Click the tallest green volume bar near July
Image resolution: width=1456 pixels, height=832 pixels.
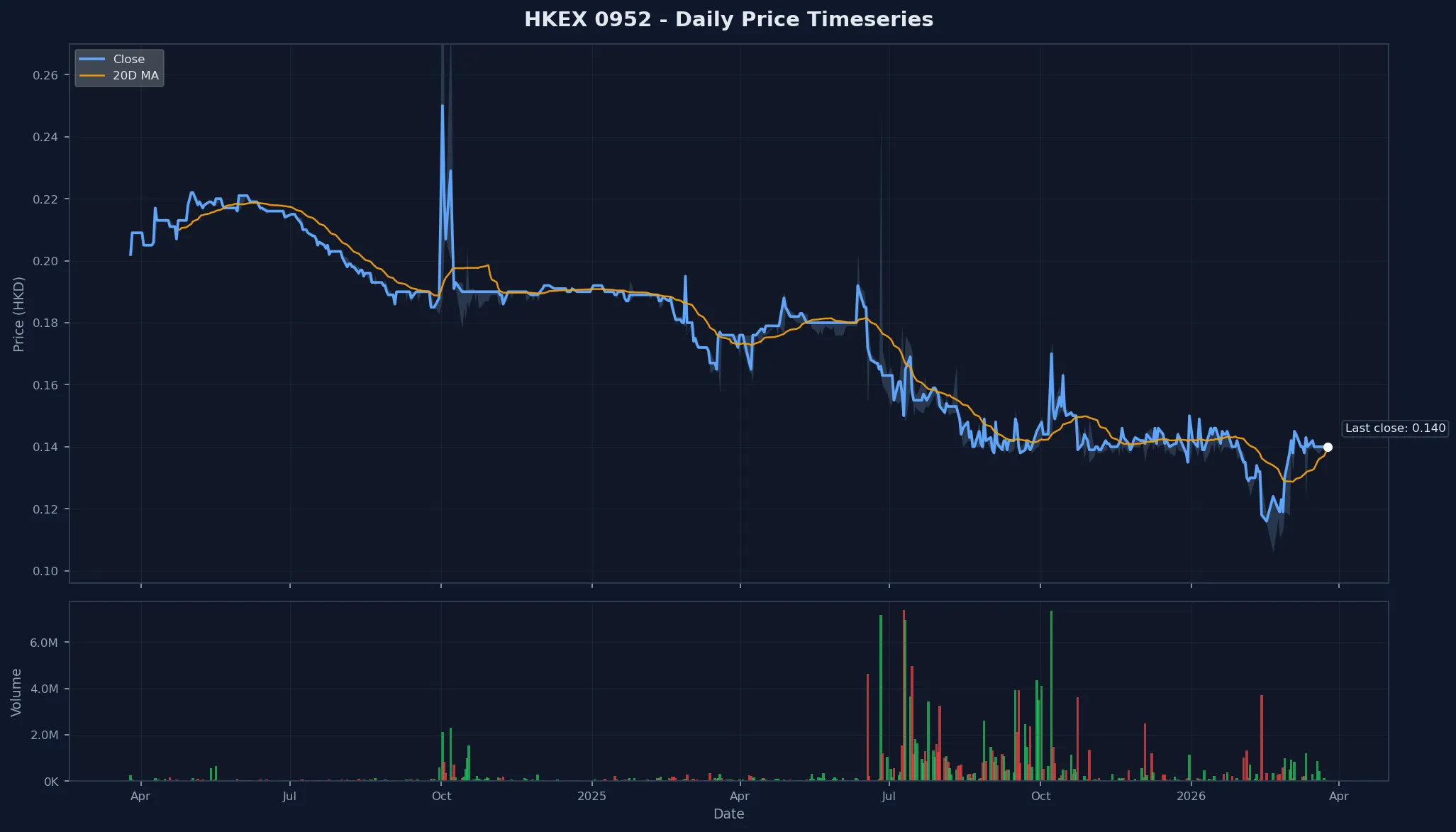pos(880,674)
